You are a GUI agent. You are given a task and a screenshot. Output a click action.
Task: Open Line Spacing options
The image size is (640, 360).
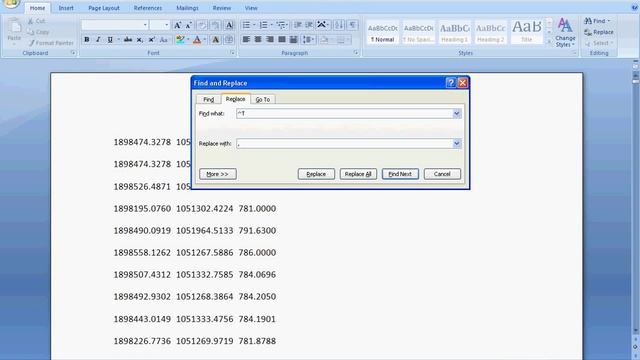tap(307, 40)
